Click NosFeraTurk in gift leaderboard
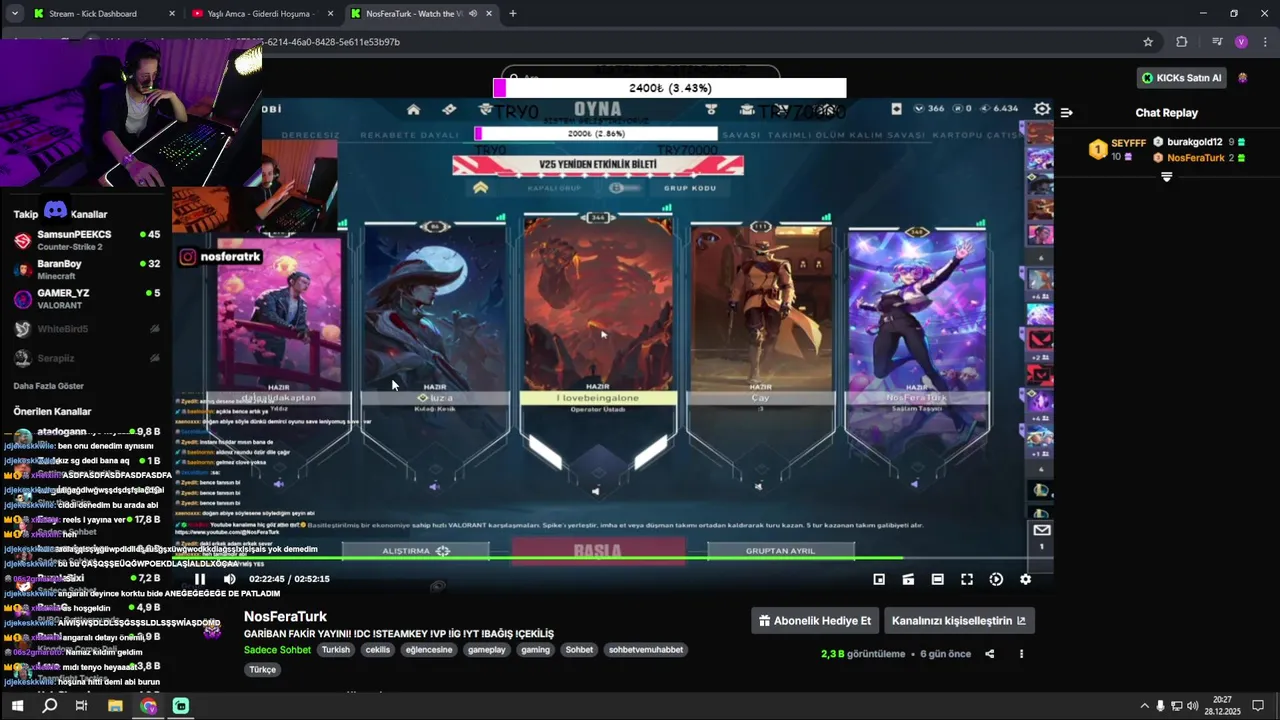The image size is (1280, 720). [x=1199, y=158]
